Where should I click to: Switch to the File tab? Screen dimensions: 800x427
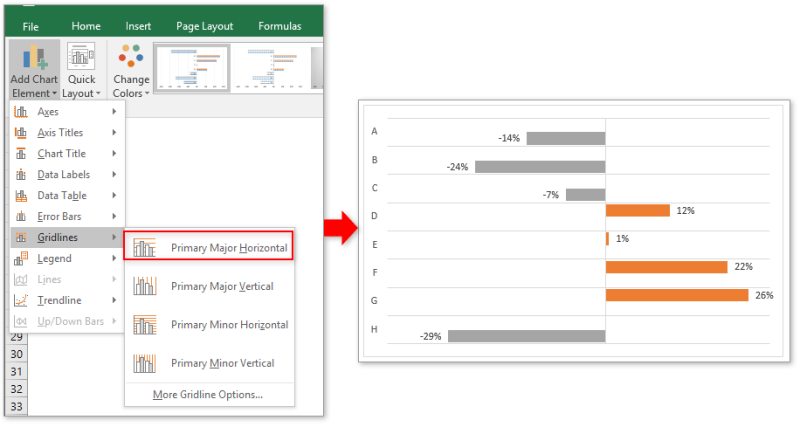tap(31, 27)
